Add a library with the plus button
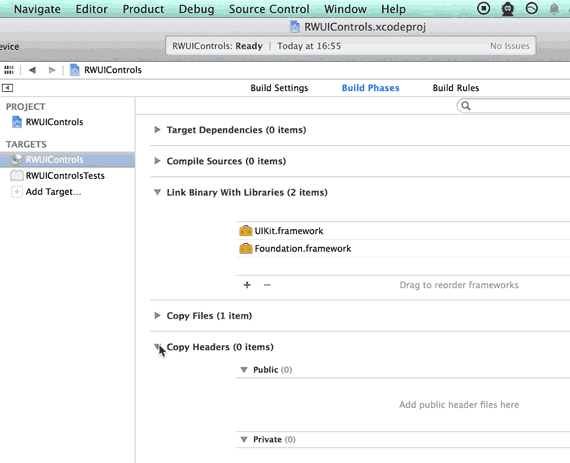 pyautogui.click(x=247, y=285)
